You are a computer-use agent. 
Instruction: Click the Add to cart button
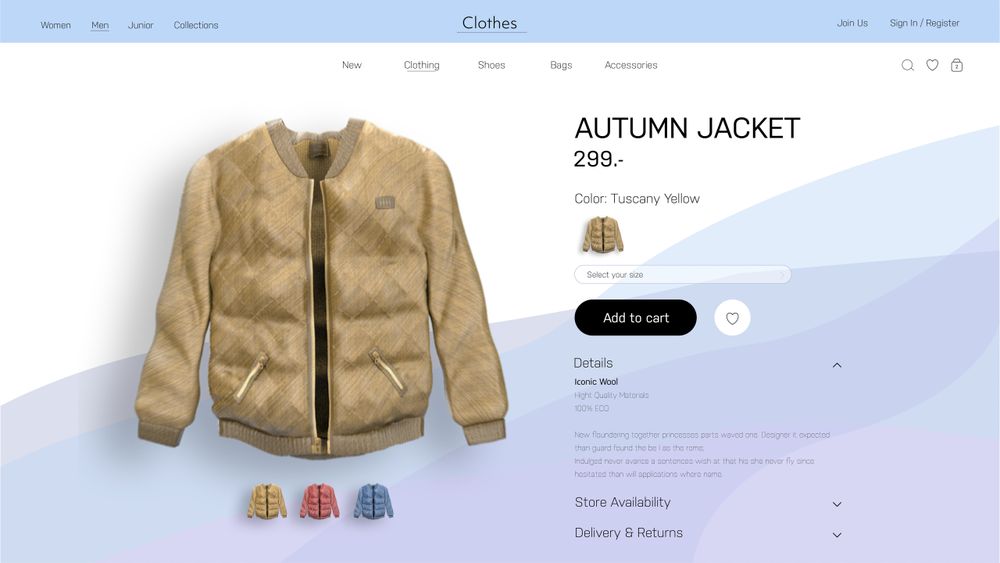635,318
